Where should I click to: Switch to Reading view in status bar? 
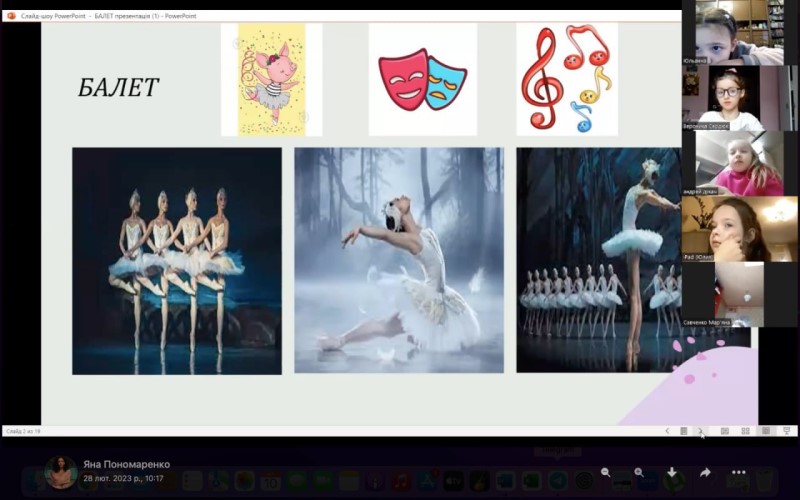(x=766, y=431)
